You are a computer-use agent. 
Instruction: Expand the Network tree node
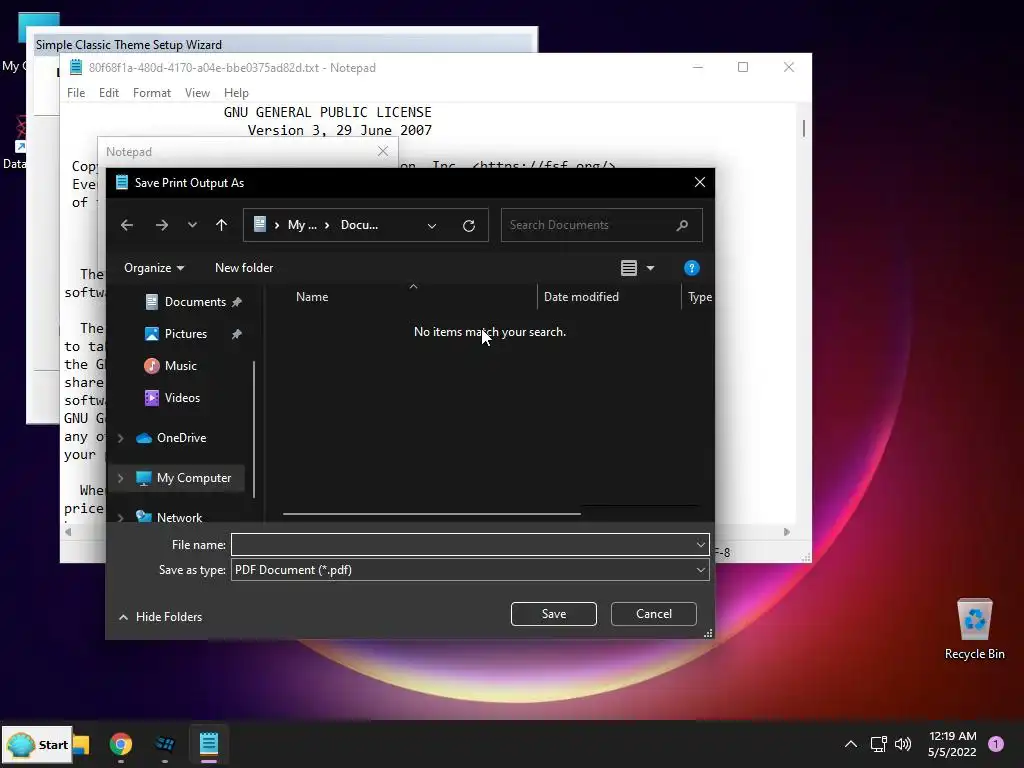pos(121,517)
